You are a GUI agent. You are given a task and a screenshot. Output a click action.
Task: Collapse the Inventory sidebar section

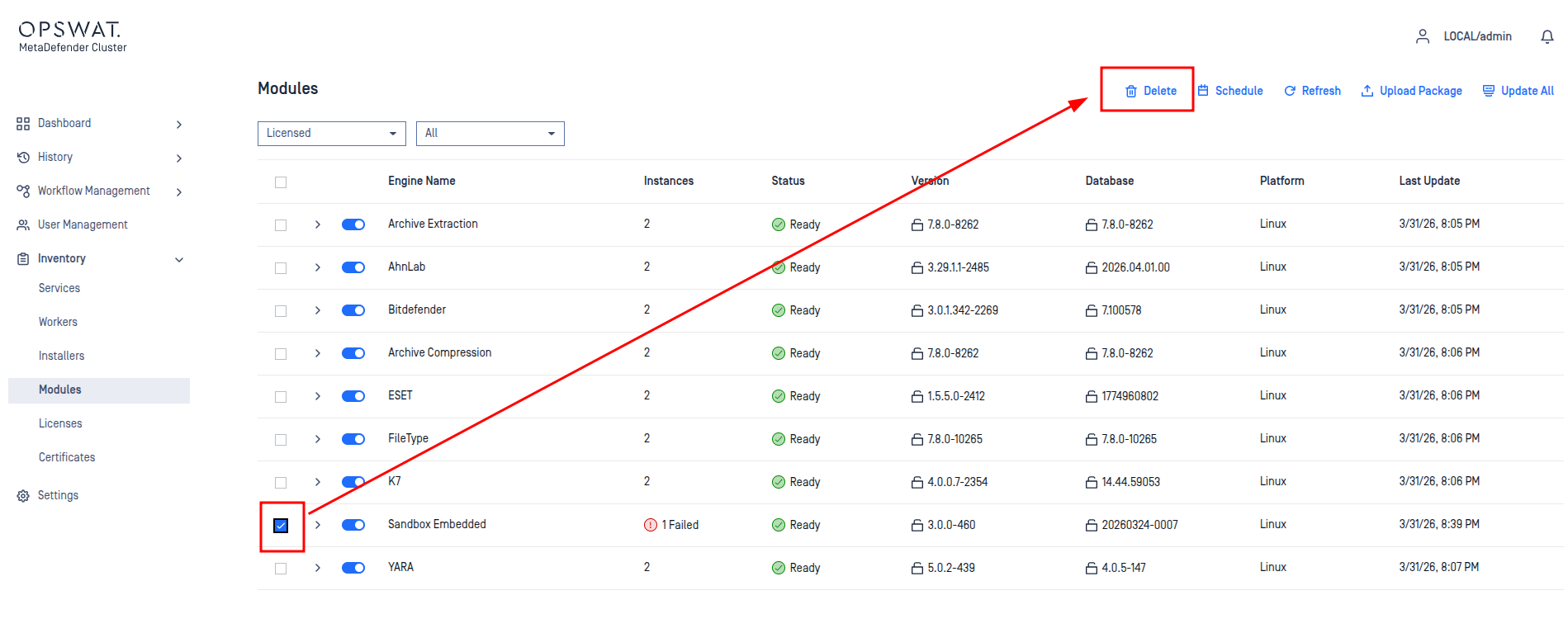[x=179, y=259]
